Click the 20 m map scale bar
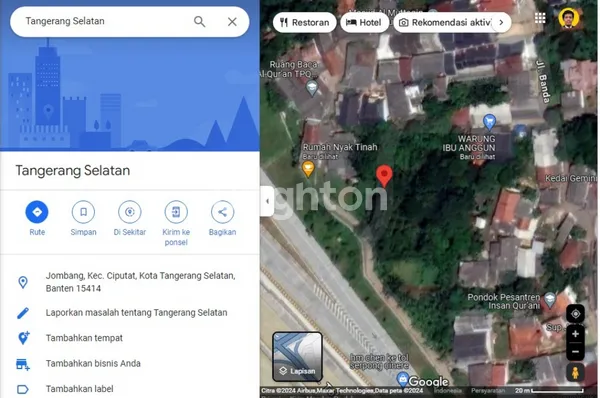Screen dimensions: 600x398 pyautogui.click(x=549, y=391)
